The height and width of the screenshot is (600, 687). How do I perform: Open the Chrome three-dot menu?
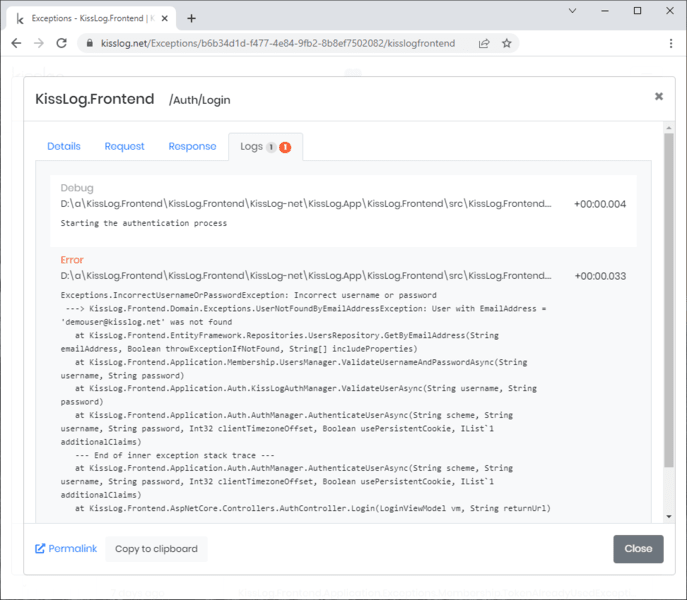click(x=671, y=43)
